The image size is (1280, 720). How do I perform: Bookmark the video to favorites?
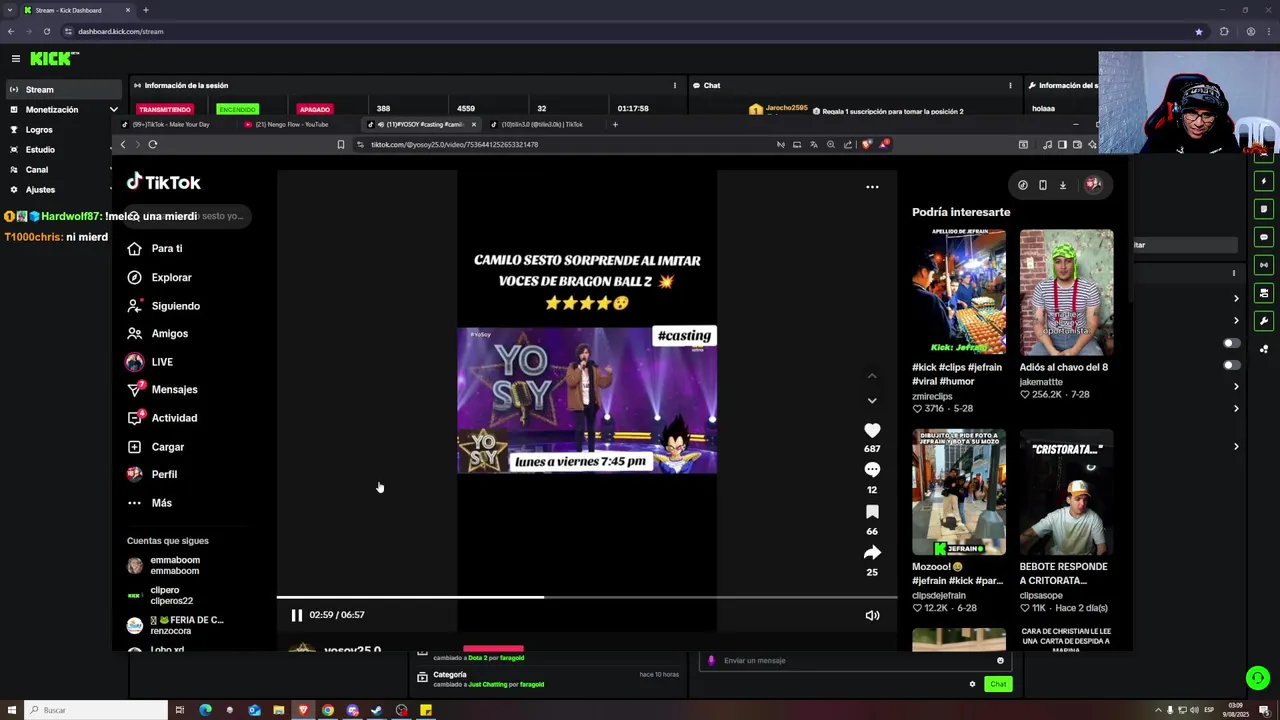point(872,512)
